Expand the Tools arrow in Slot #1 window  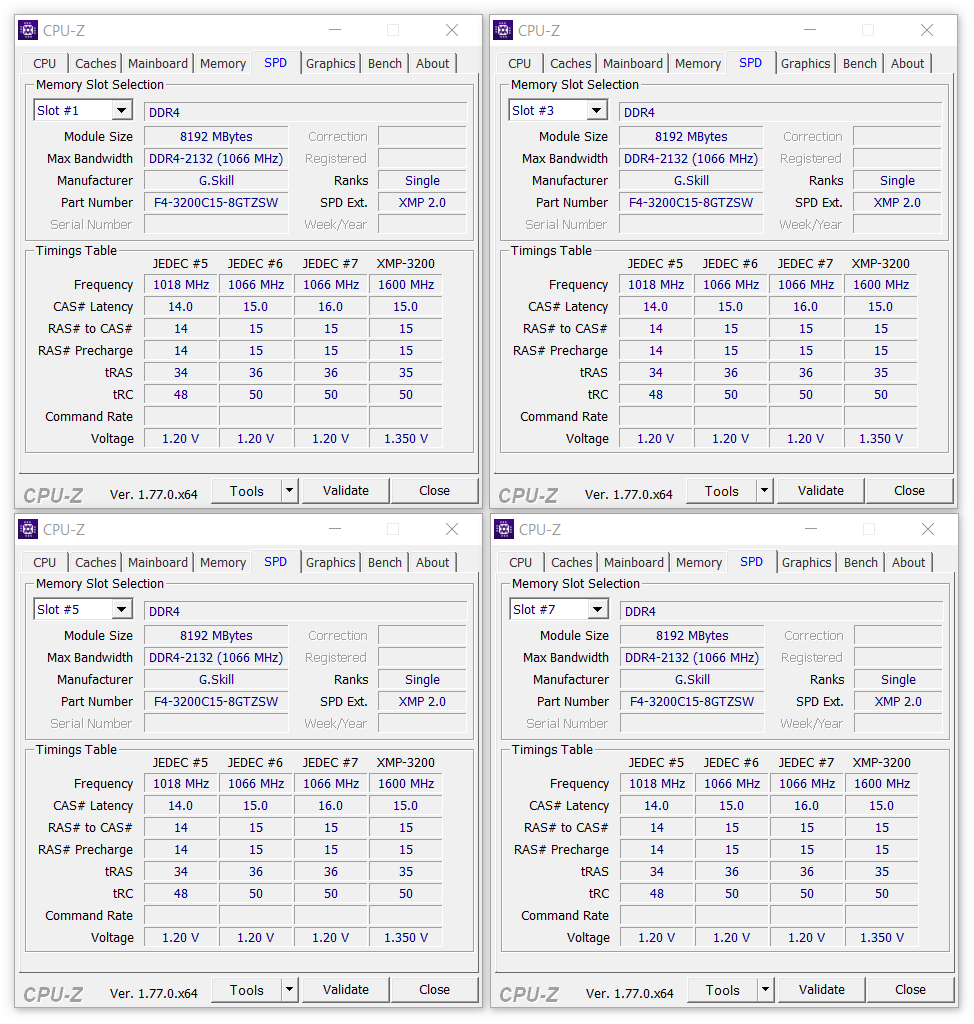290,490
